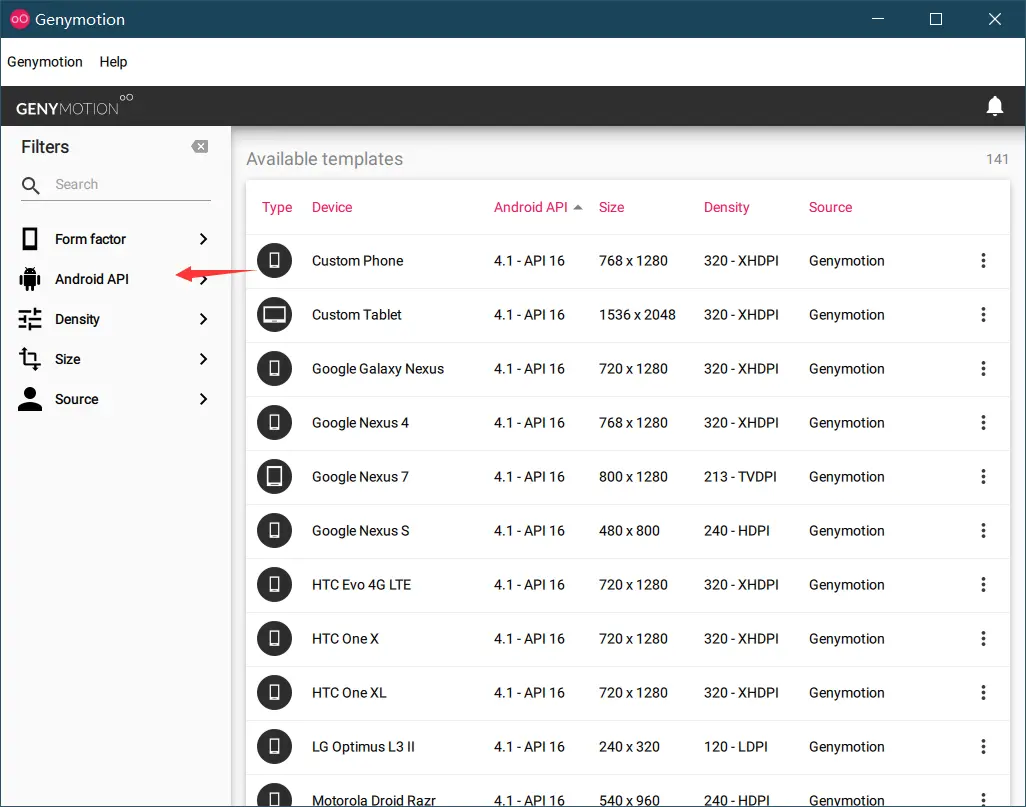Open options menu for LG Optimus L3 II
This screenshot has width=1026, height=807.
(x=983, y=747)
